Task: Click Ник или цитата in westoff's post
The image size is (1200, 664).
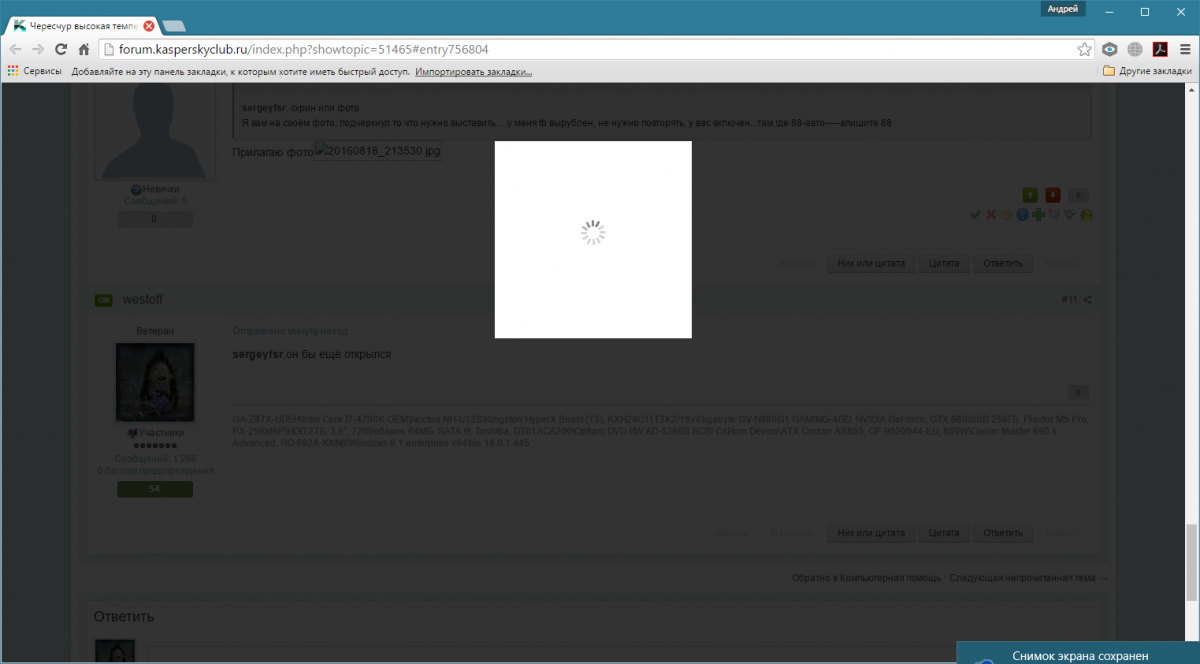Action: point(870,533)
